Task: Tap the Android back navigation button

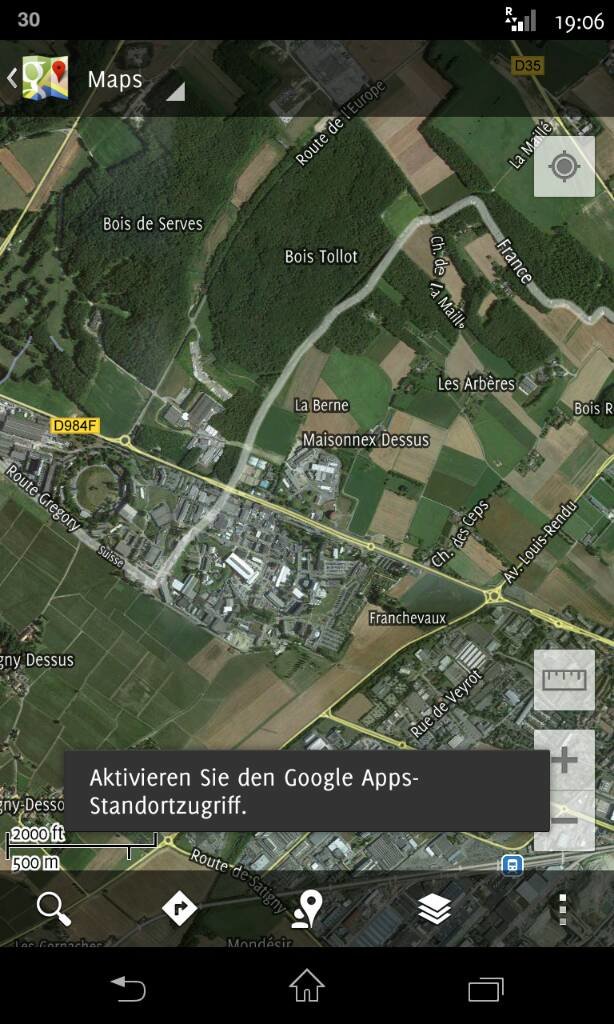Action: tap(127, 988)
